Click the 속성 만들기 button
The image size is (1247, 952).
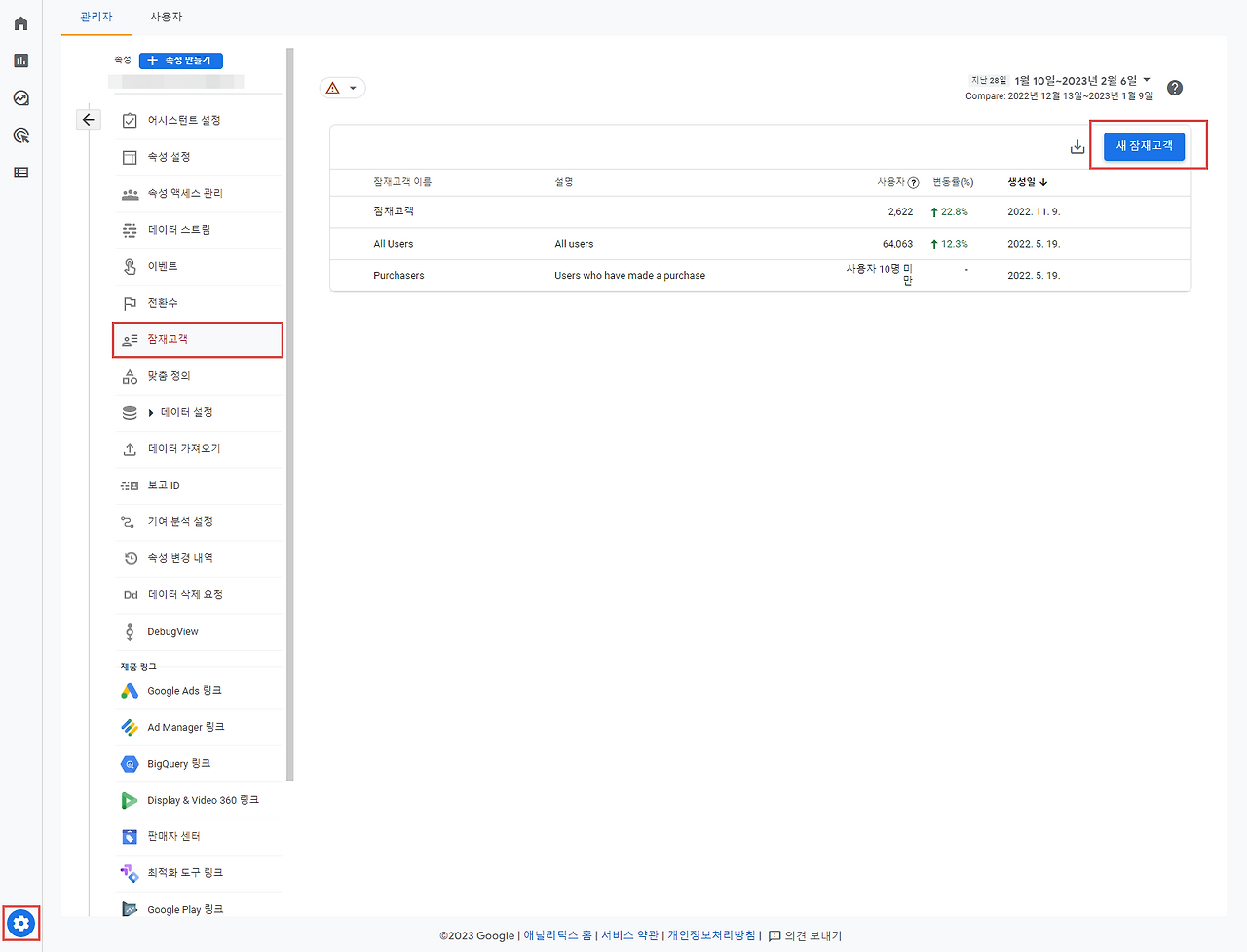(x=181, y=60)
